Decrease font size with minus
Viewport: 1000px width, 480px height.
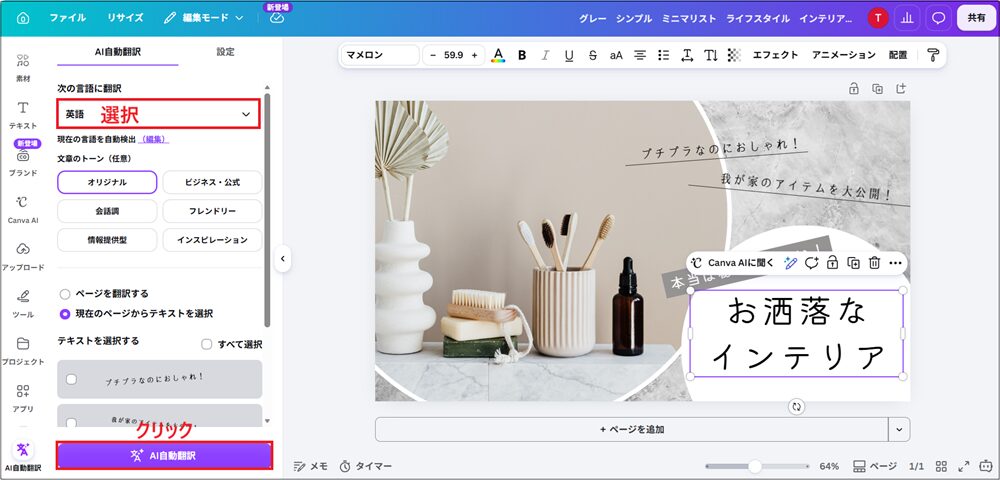click(433, 55)
